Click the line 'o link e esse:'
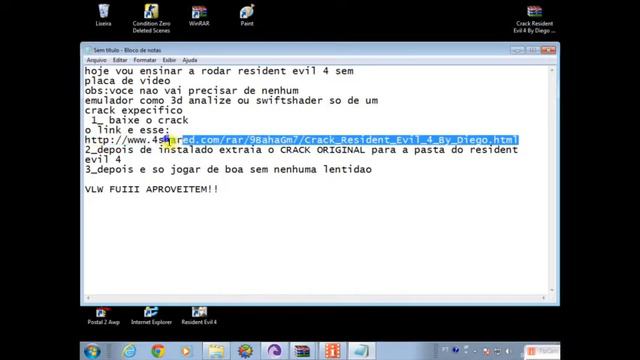 (127, 130)
